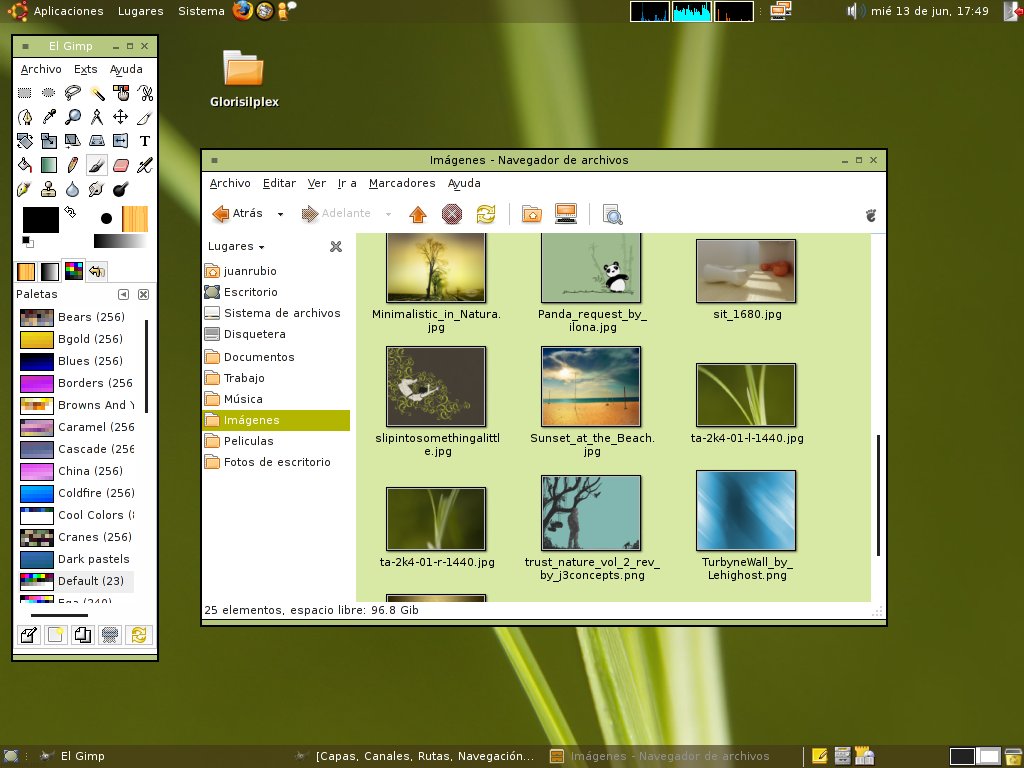Open Sistema de archivos in sidebar
This screenshot has width=1024, height=768.
273,313
